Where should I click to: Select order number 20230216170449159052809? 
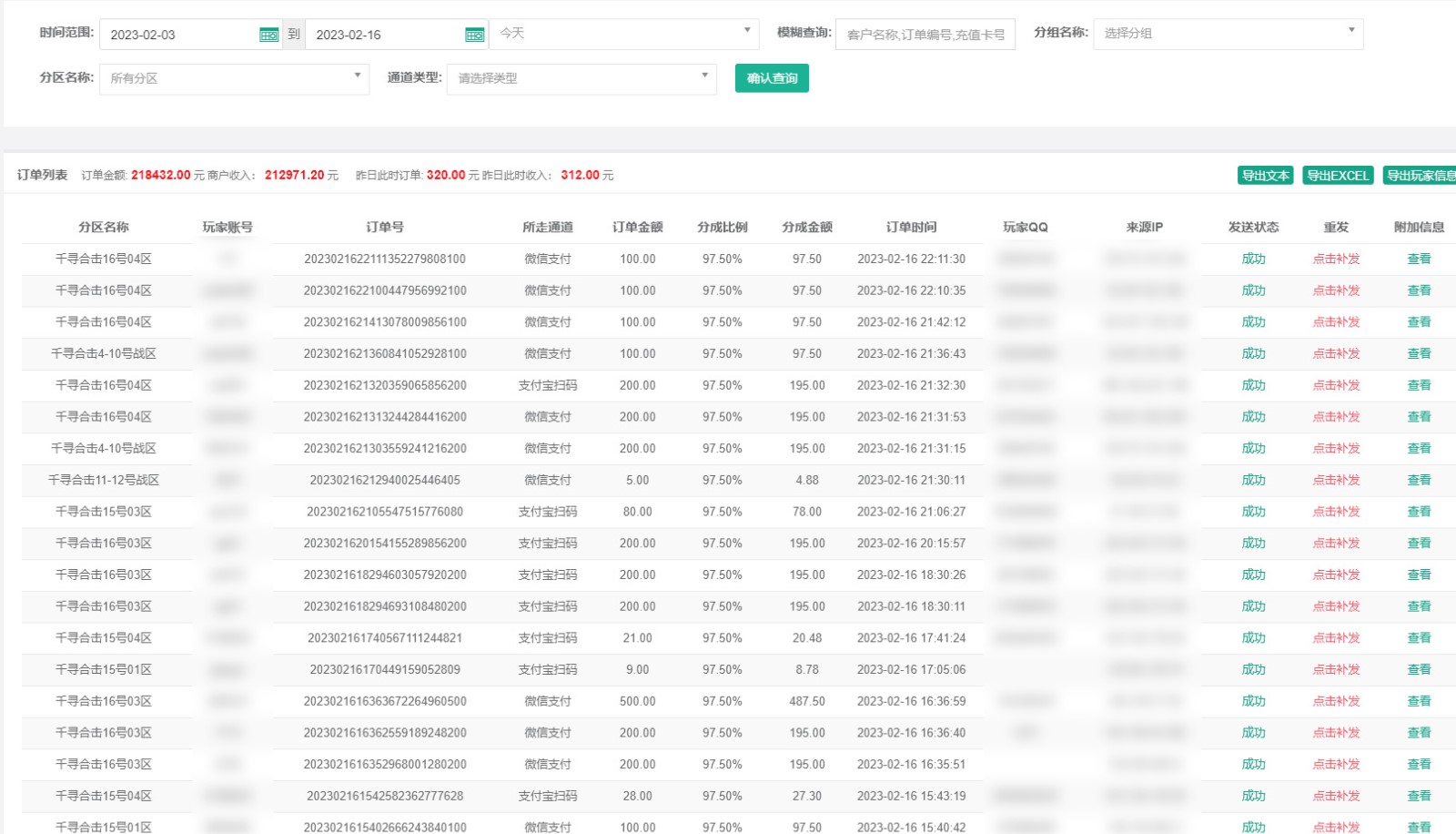(385, 670)
